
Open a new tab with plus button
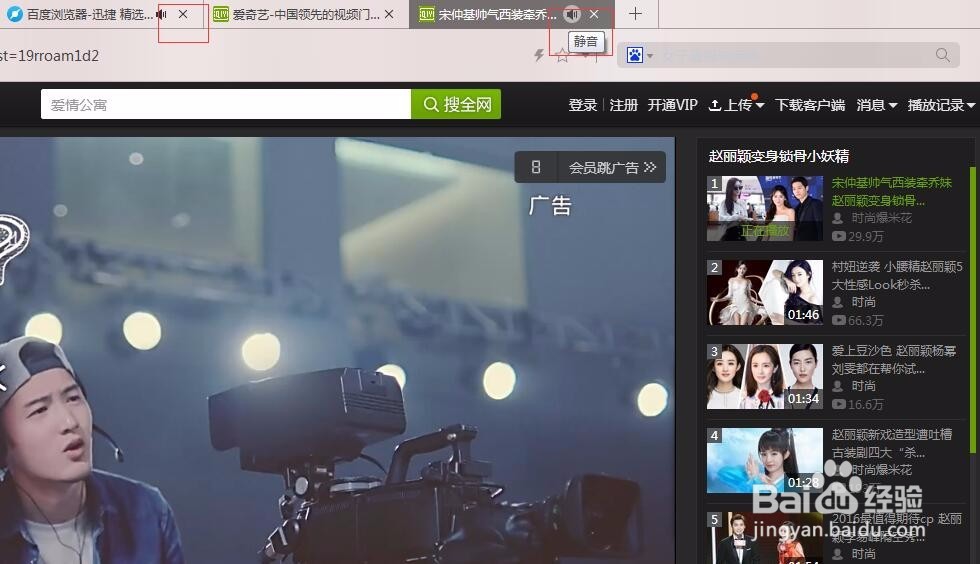[x=635, y=14]
